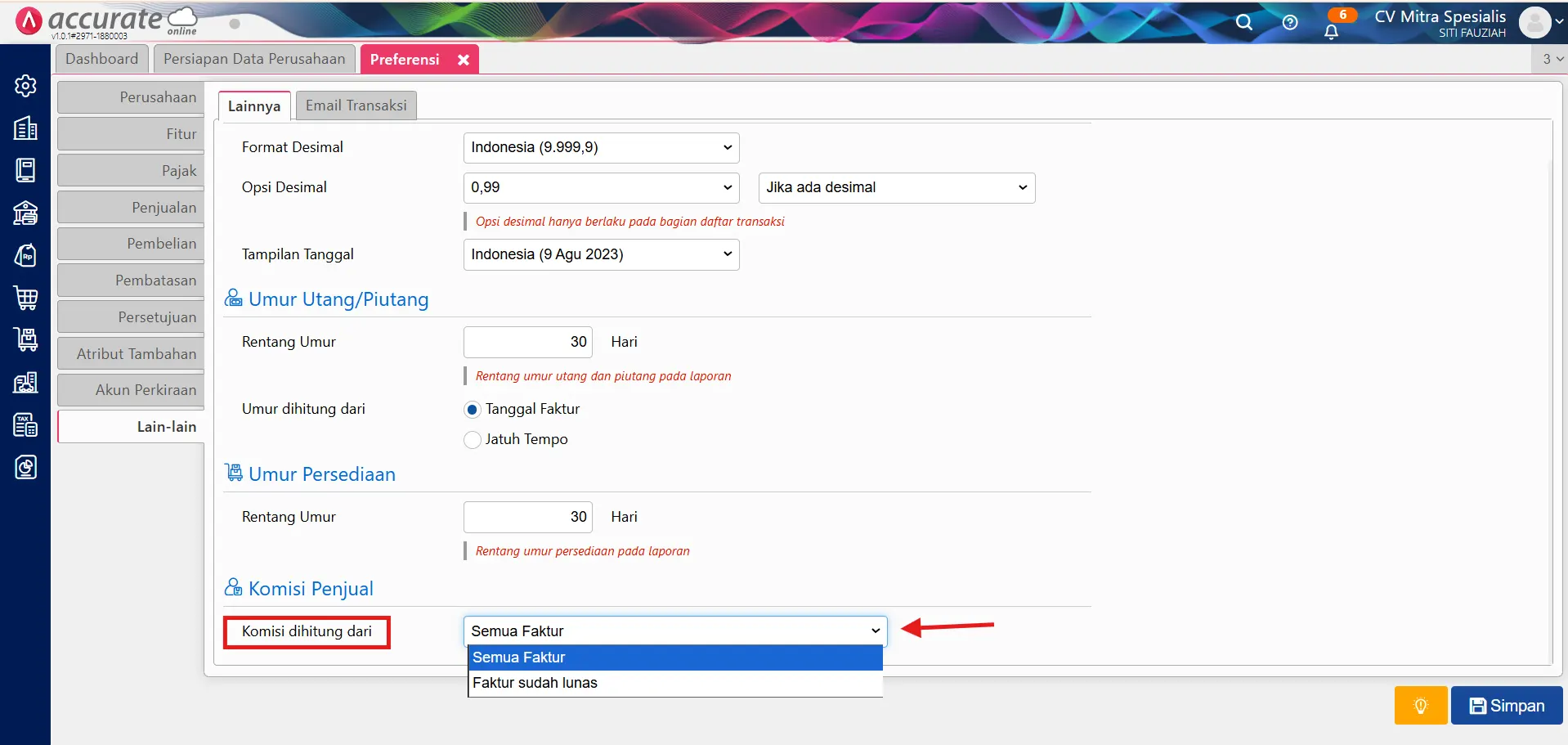
Task: Open the shopping cart module in the sidebar
Action: (25, 298)
